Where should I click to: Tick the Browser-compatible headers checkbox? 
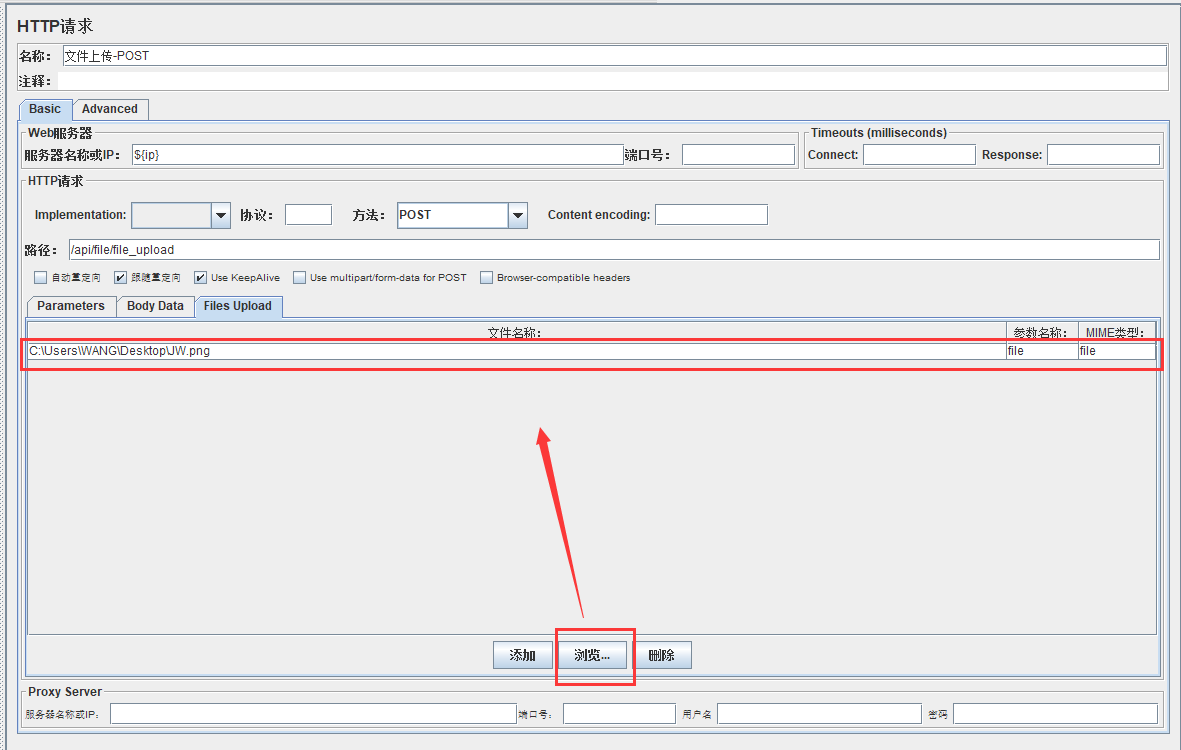click(x=487, y=278)
